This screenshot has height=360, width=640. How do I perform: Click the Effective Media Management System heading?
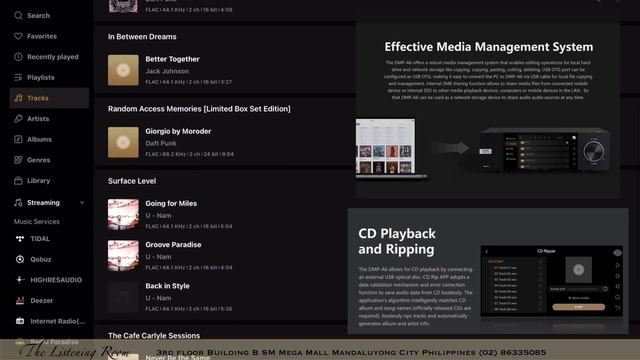click(489, 47)
